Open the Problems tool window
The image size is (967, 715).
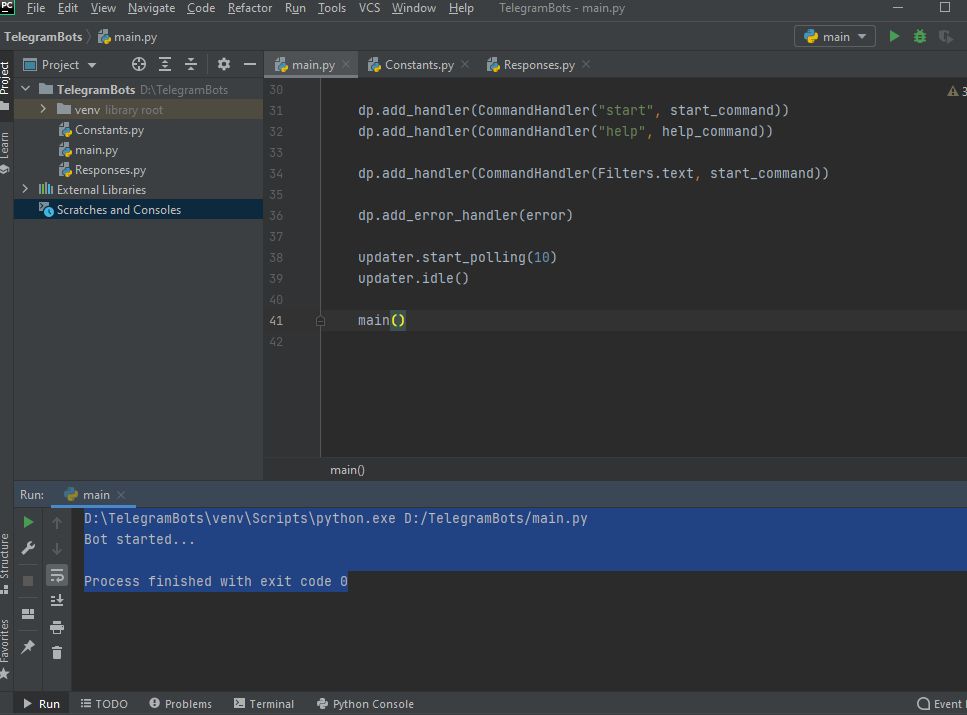[180, 704]
